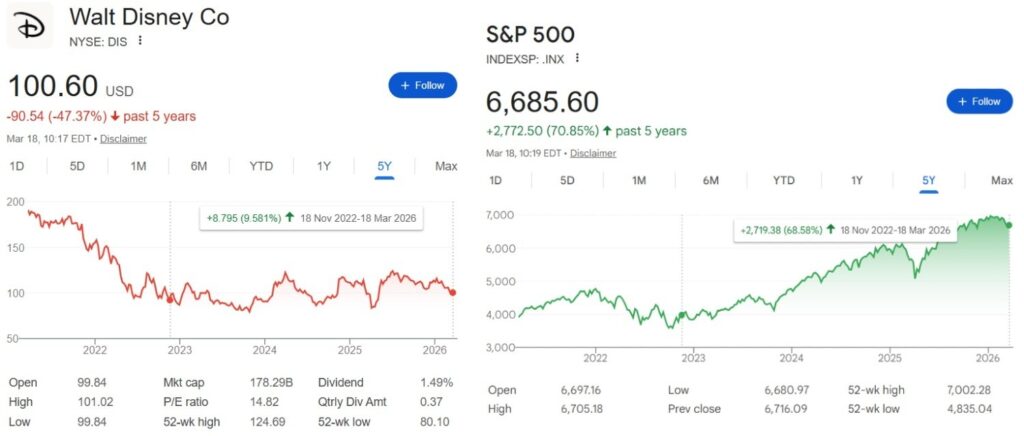Select the 6M tab on the Disney chart
The height and width of the screenshot is (436, 1024).
(199, 166)
